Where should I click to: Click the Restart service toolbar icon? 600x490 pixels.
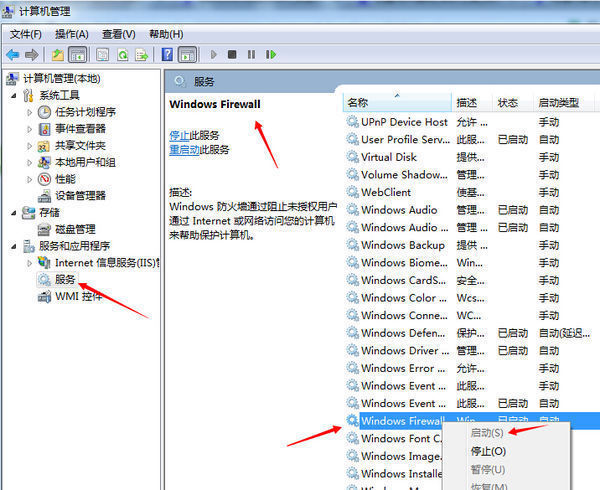pyautogui.click(x=271, y=54)
